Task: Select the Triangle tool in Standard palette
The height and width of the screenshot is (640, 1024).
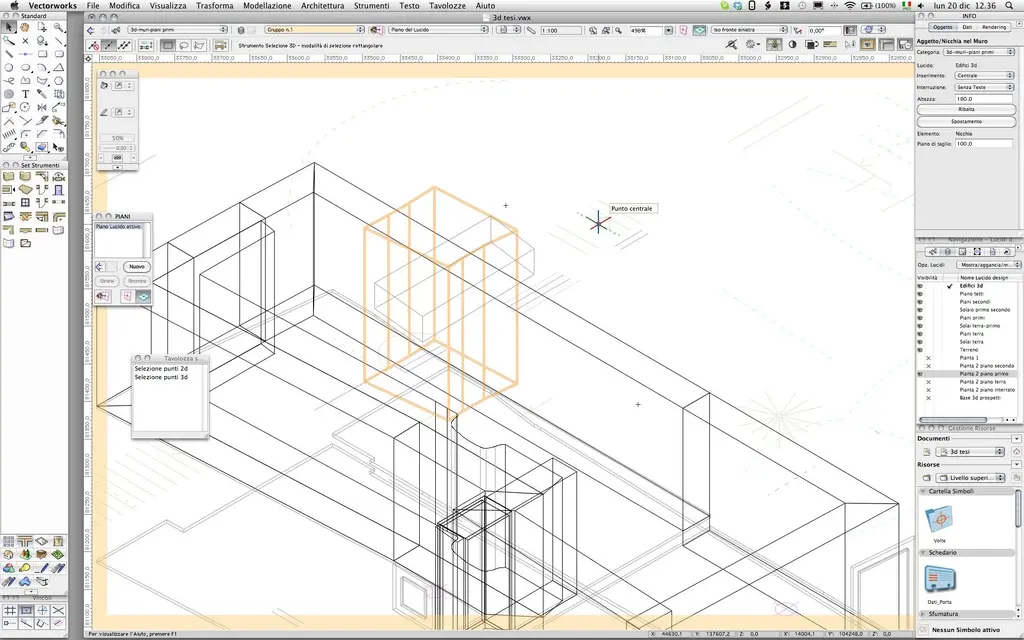Action: tap(59, 67)
